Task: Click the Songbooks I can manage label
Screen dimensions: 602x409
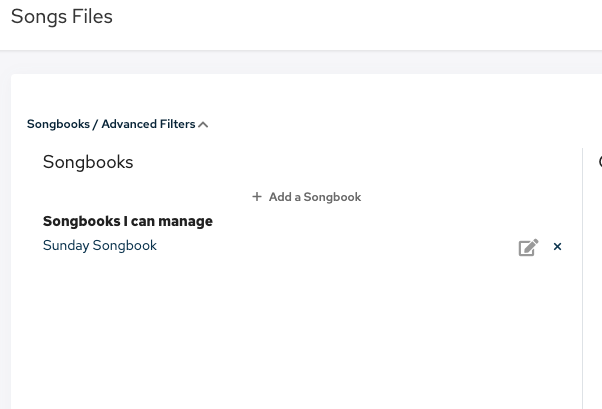Action: (127, 221)
